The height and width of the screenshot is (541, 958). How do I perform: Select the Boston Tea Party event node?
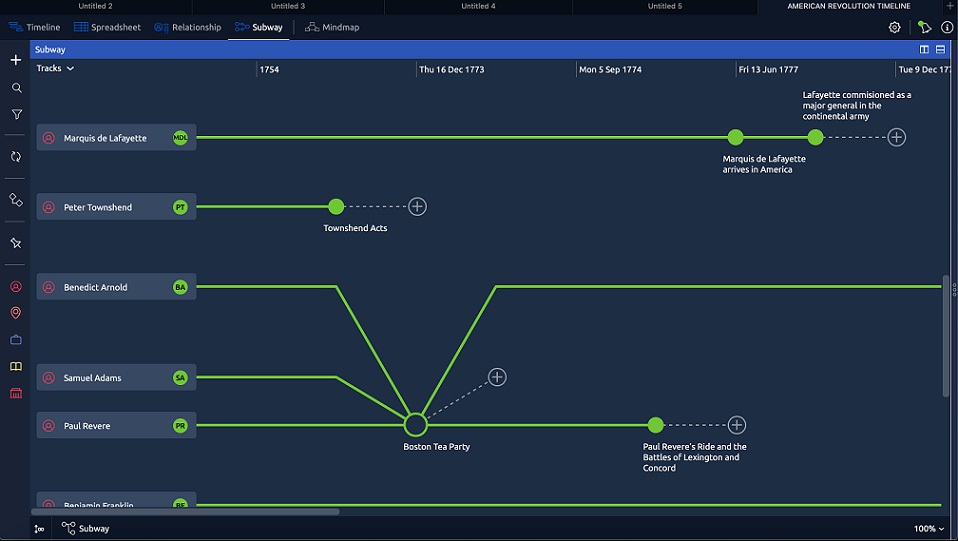[x=415, y=425]
